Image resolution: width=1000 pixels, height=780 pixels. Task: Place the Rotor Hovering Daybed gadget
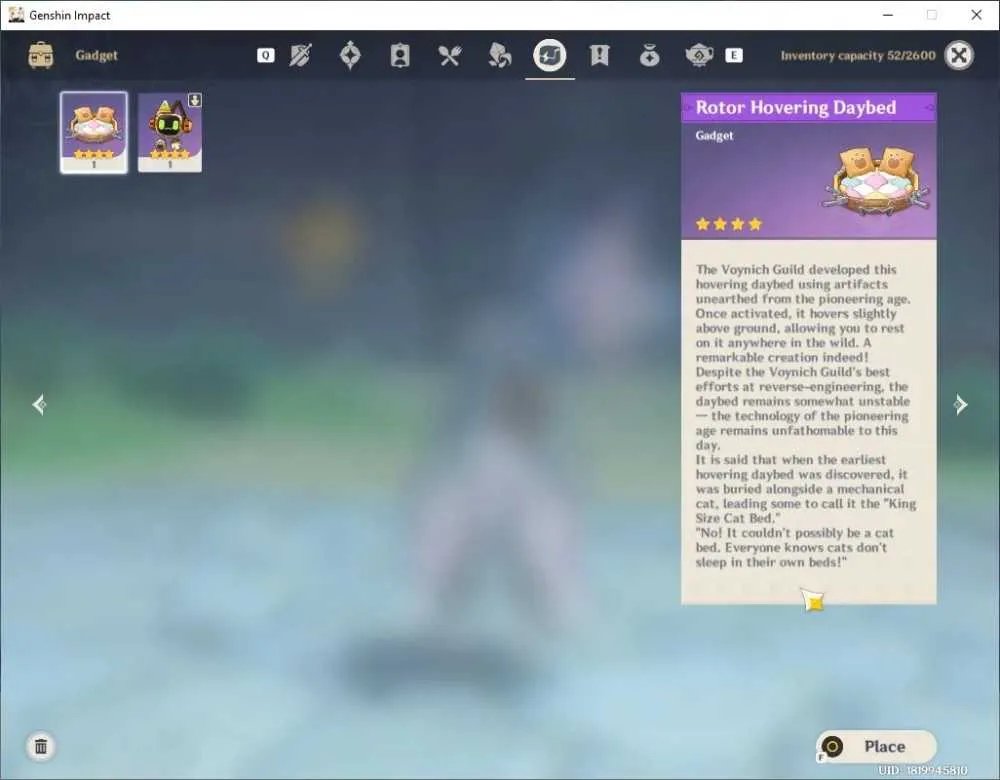[x=876, y=746]
